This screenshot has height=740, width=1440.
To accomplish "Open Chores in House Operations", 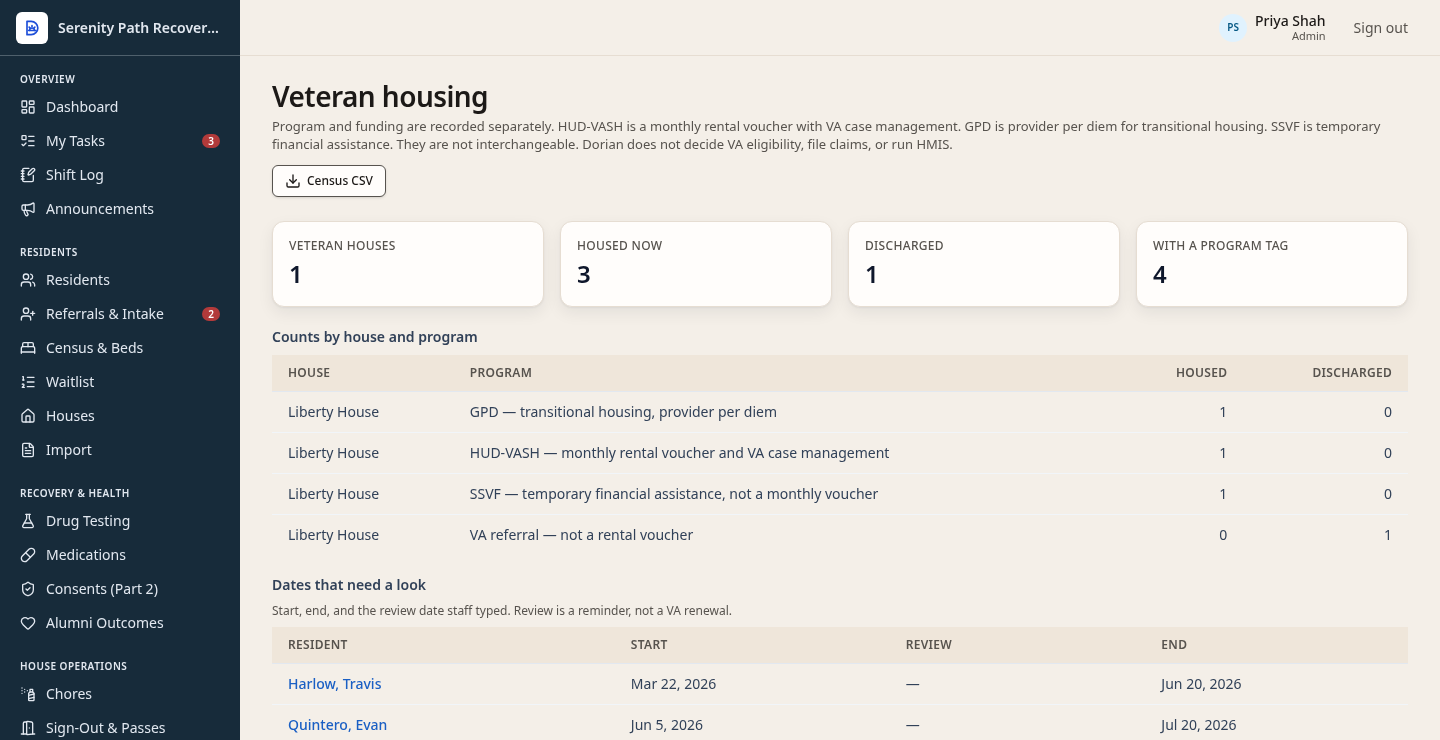I will pyautogui.click(x=120, y=694).
